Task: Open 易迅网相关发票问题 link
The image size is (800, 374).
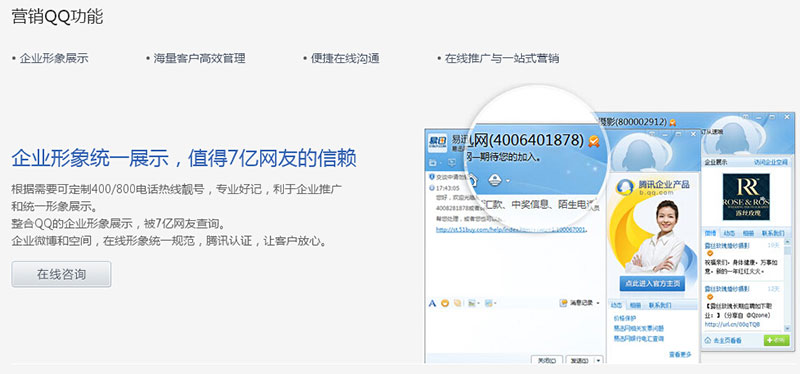Action: pyautogui.click(x=639, y=328)
